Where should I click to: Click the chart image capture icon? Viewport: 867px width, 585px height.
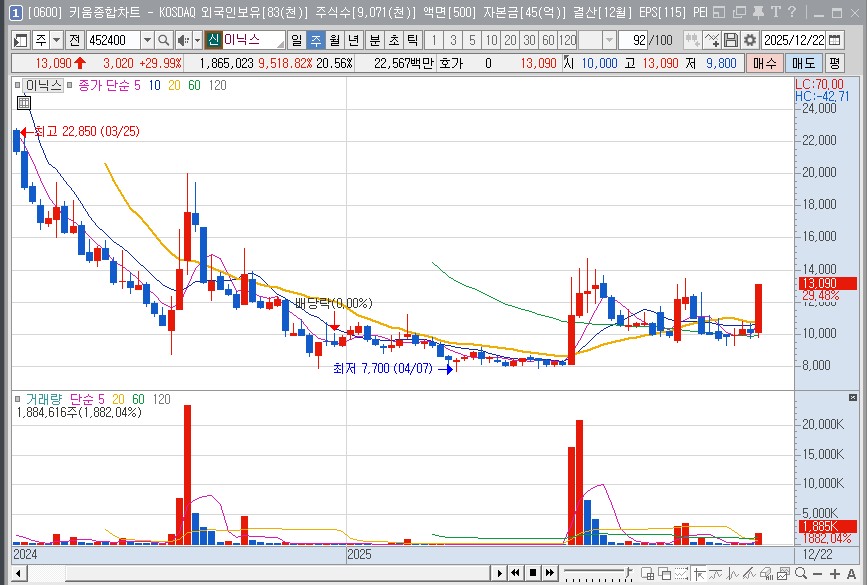pyautogui.click(x=784, y=573)
